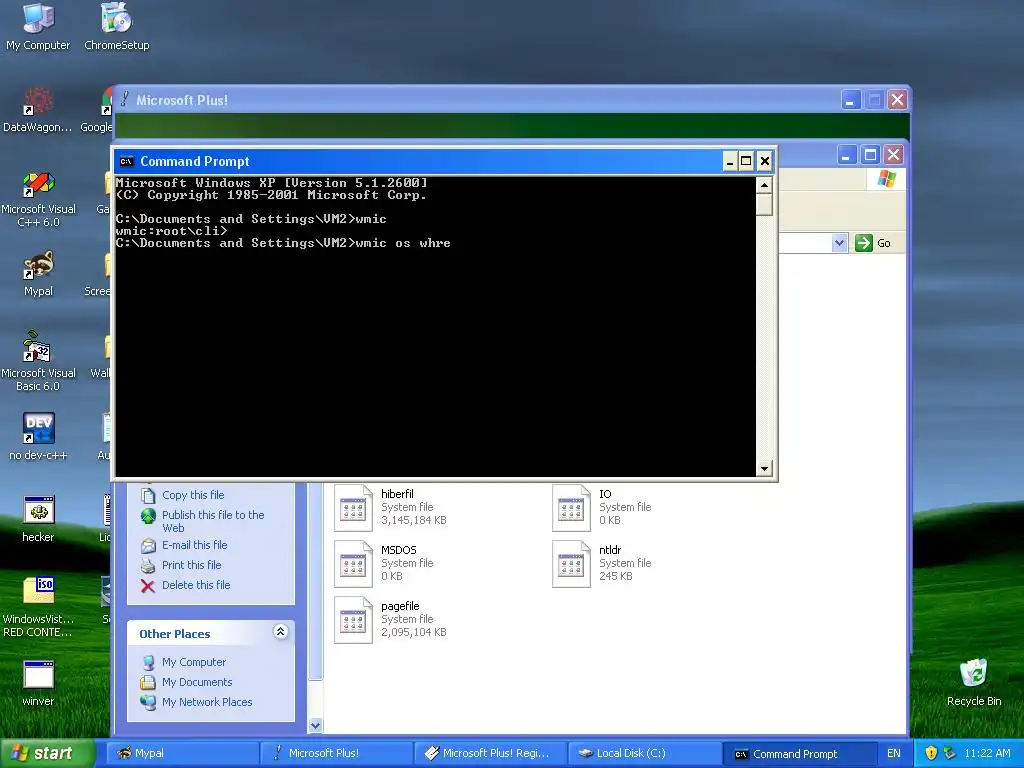Click the Windows security shield tray icon
This screenshot has width=1024, height=768.
[x=931, y=753]
